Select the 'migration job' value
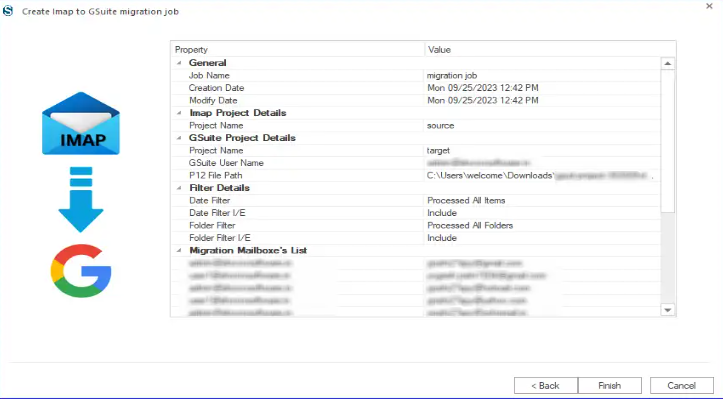 tap(452, 76)
